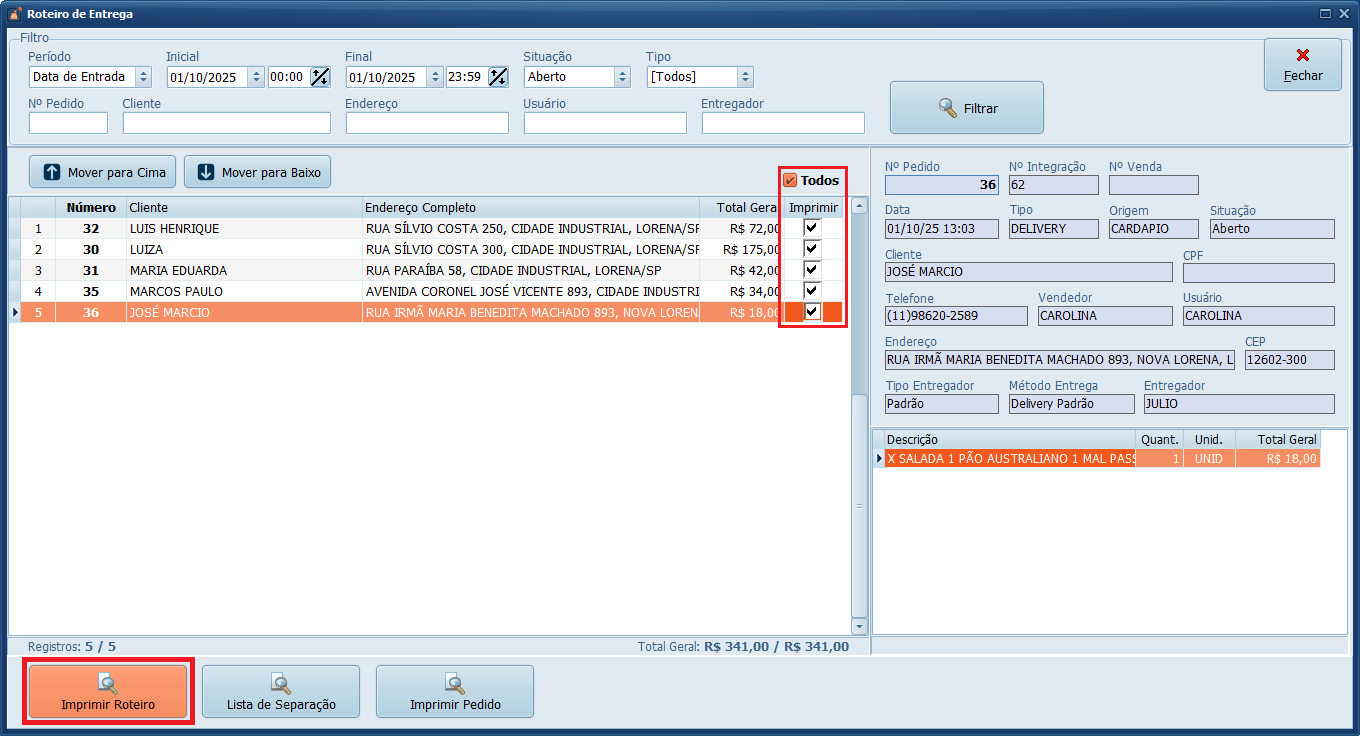This screenshot has width=1360, height=736.
Task: Open the Período dropdown
Action: click(143, 77)
